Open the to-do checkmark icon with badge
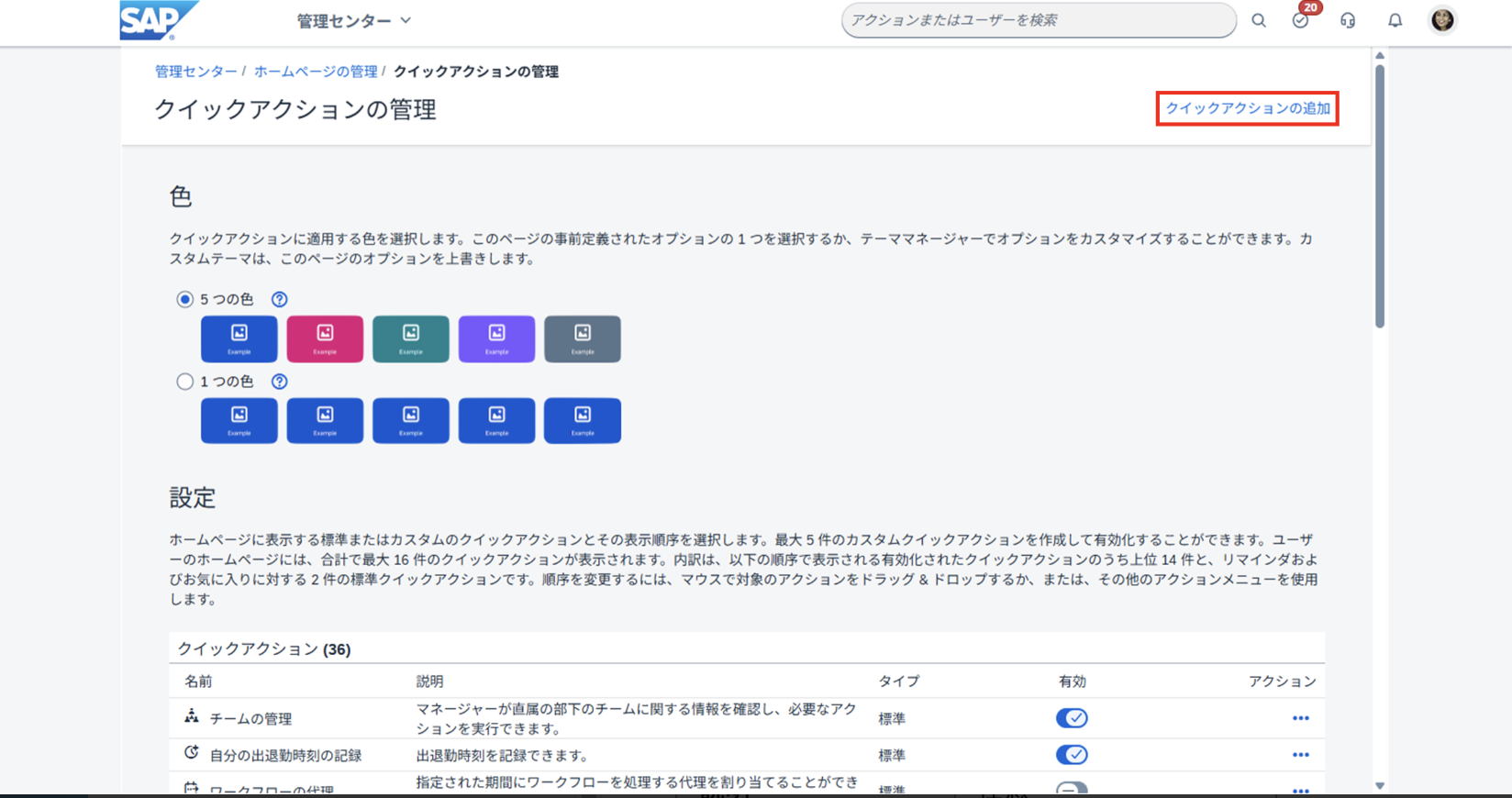1512x798 pixels. pyautogui.click(x=1300, y=20)
